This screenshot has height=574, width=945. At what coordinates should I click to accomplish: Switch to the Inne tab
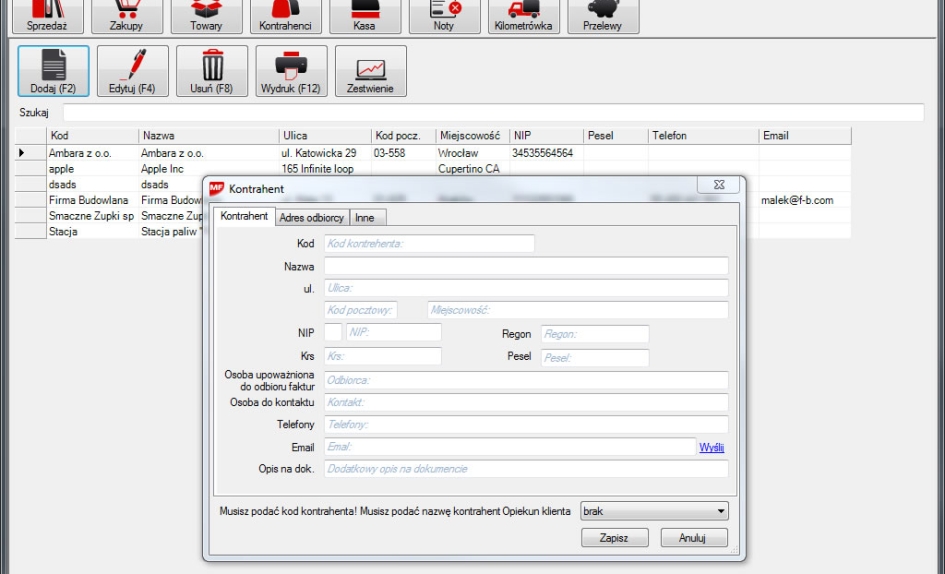365,217
